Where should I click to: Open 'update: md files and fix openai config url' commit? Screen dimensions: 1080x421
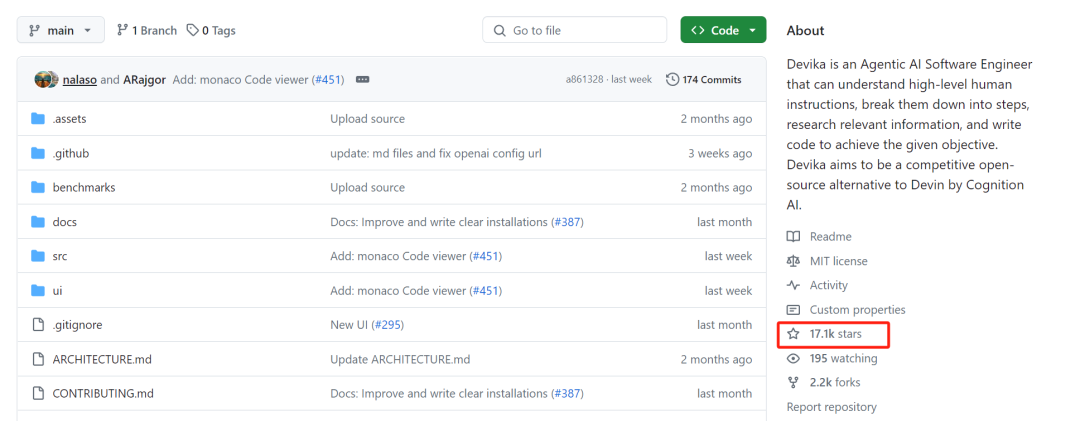click(x=436, y=153)
